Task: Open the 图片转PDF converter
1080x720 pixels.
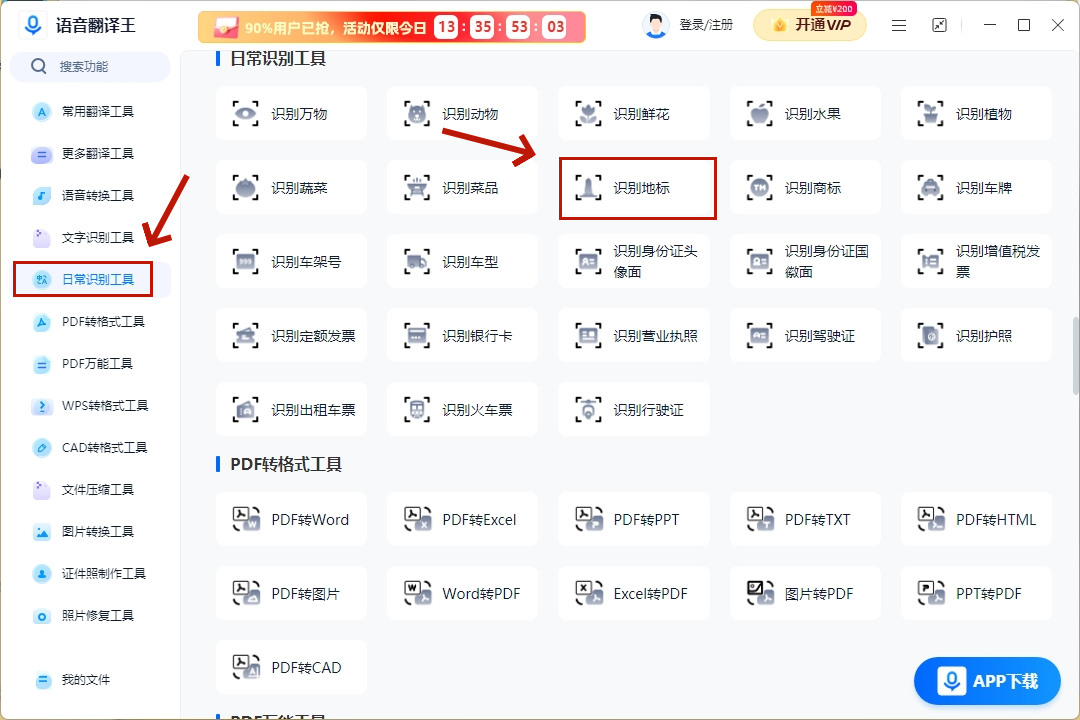Action: coord(805,593)
